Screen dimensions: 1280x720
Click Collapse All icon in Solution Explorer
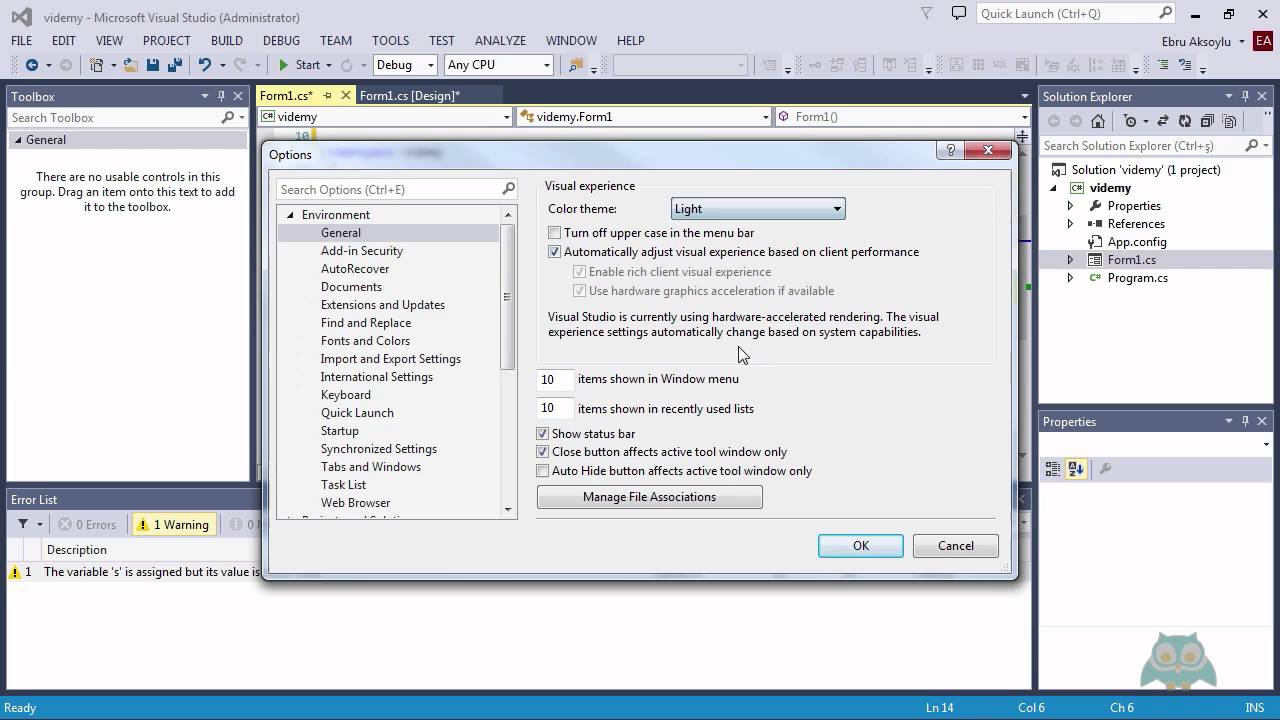[x=1207, y=121]
